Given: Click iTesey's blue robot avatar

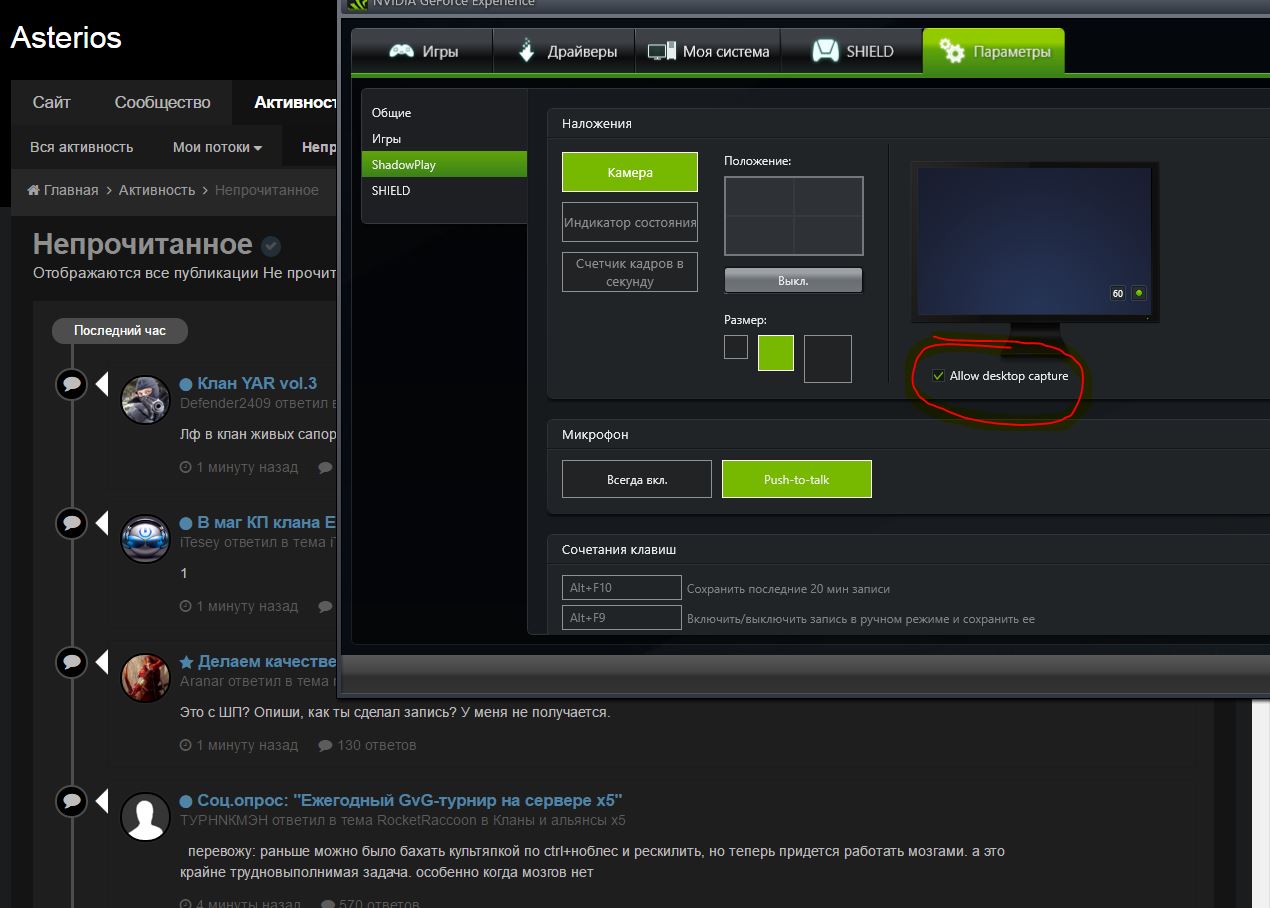Looking at the screenshot, I should pos(145,540).
